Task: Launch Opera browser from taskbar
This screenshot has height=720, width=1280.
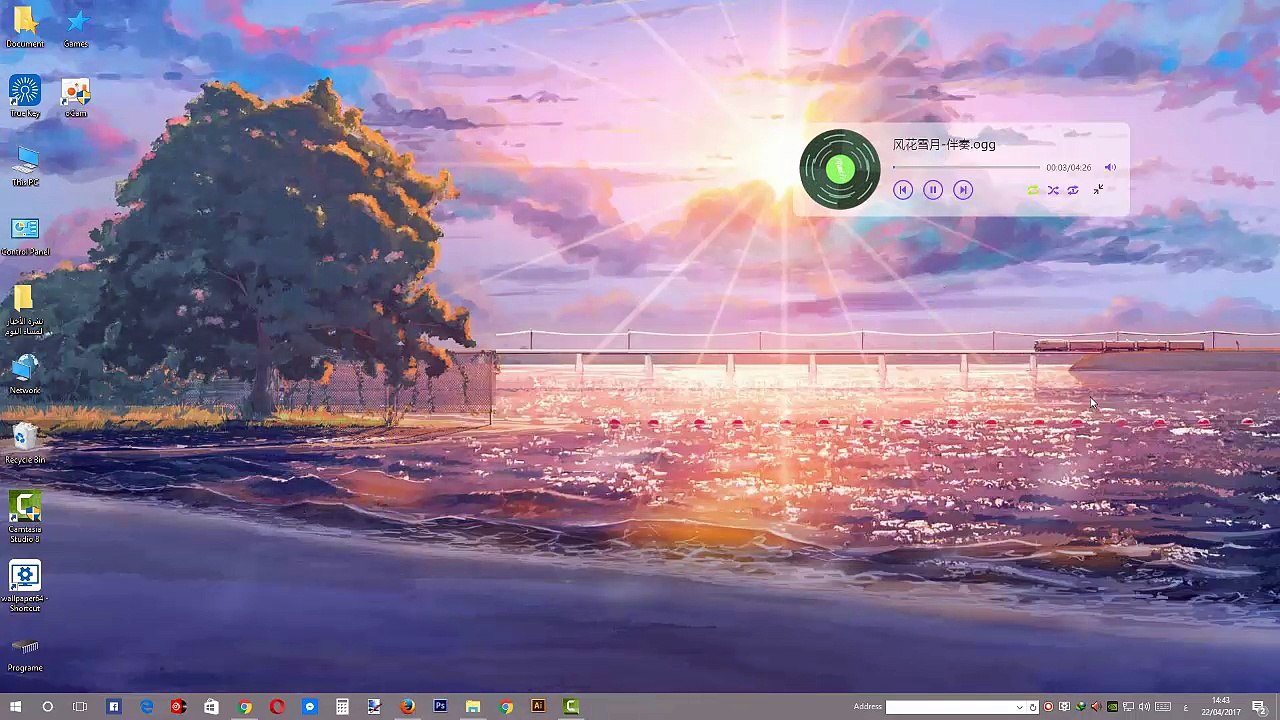Action: (x=277, y=707)
